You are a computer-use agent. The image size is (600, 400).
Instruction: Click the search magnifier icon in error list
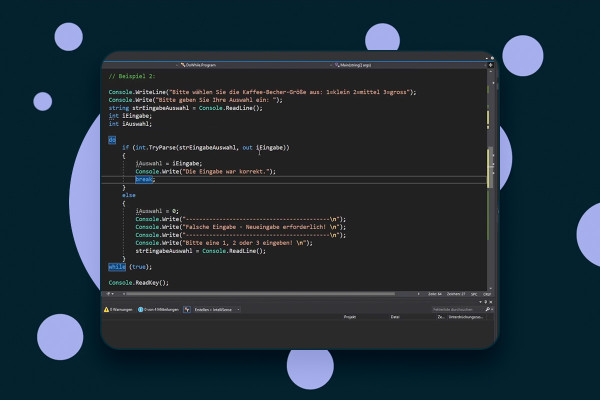point(488,309)
